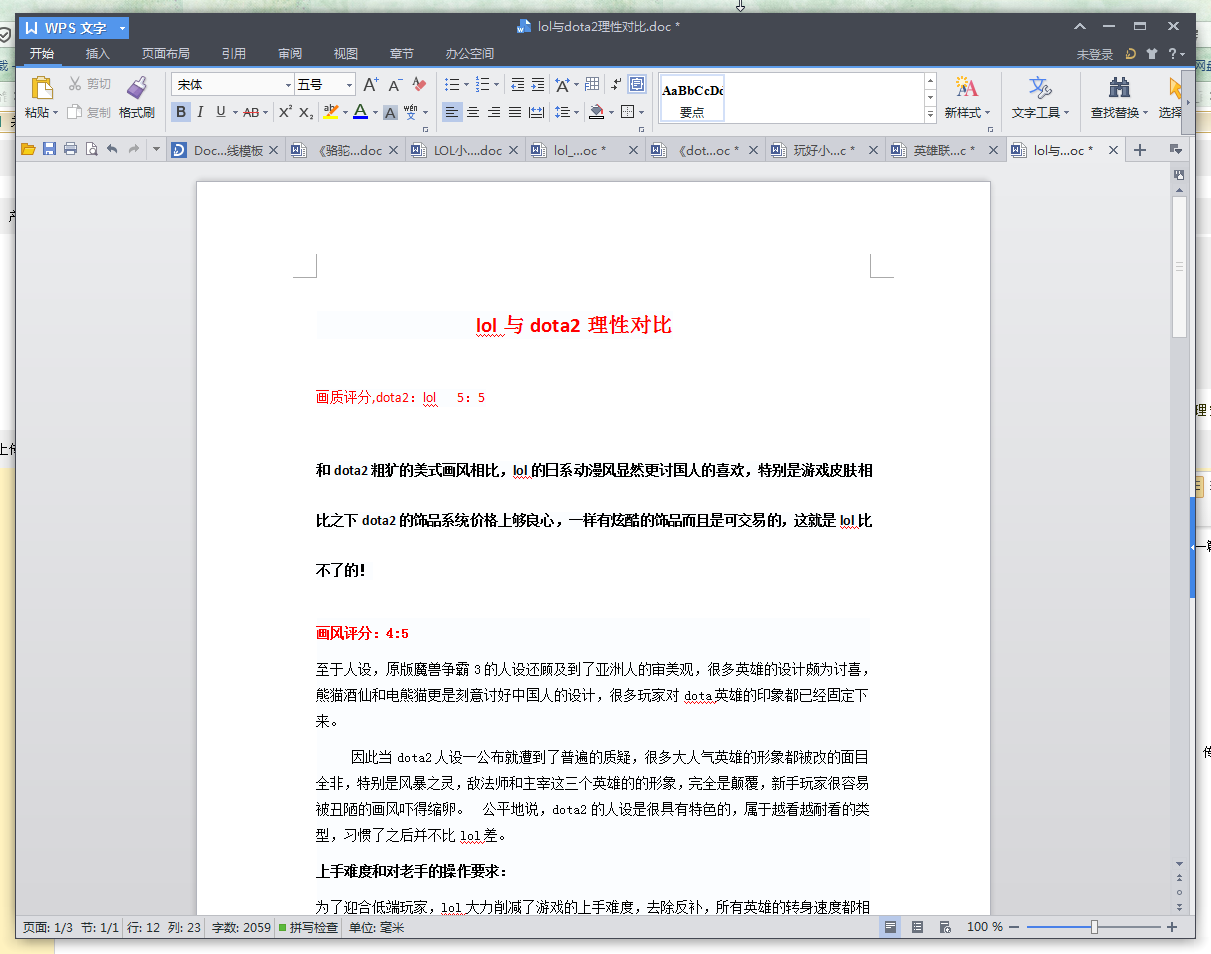1211x954 pixels.
Task: Switch to the 引用 ribbon tab
Action: (x=234, y=54)
